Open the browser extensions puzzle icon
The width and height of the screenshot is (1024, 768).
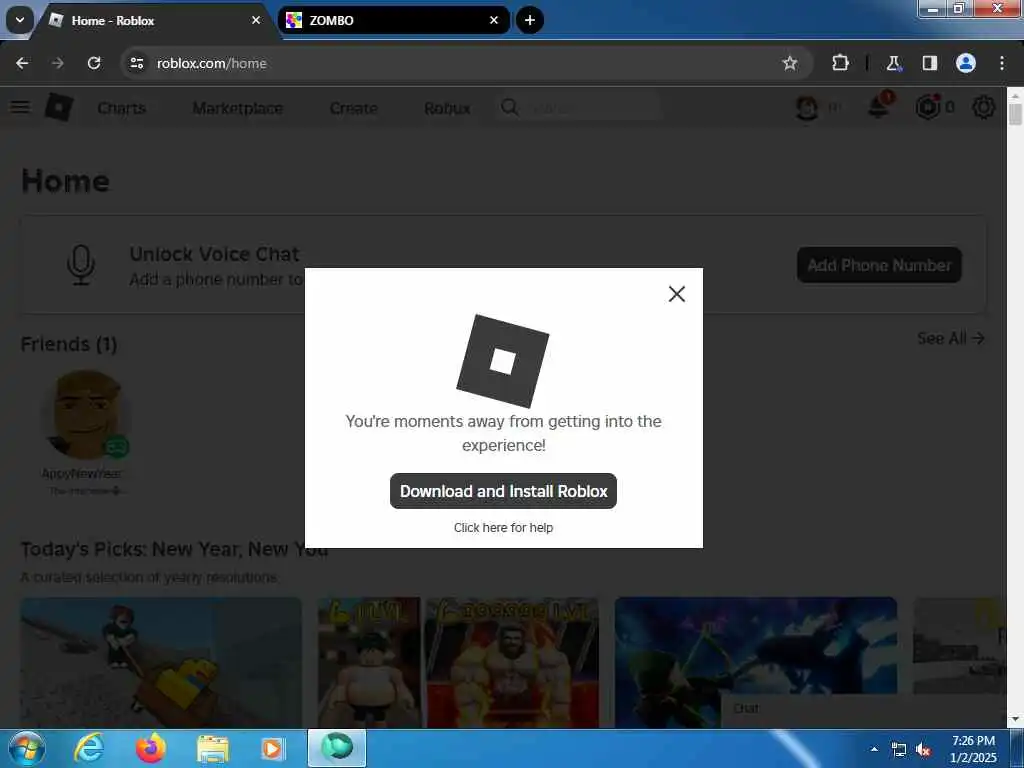[x=840, y=63]
